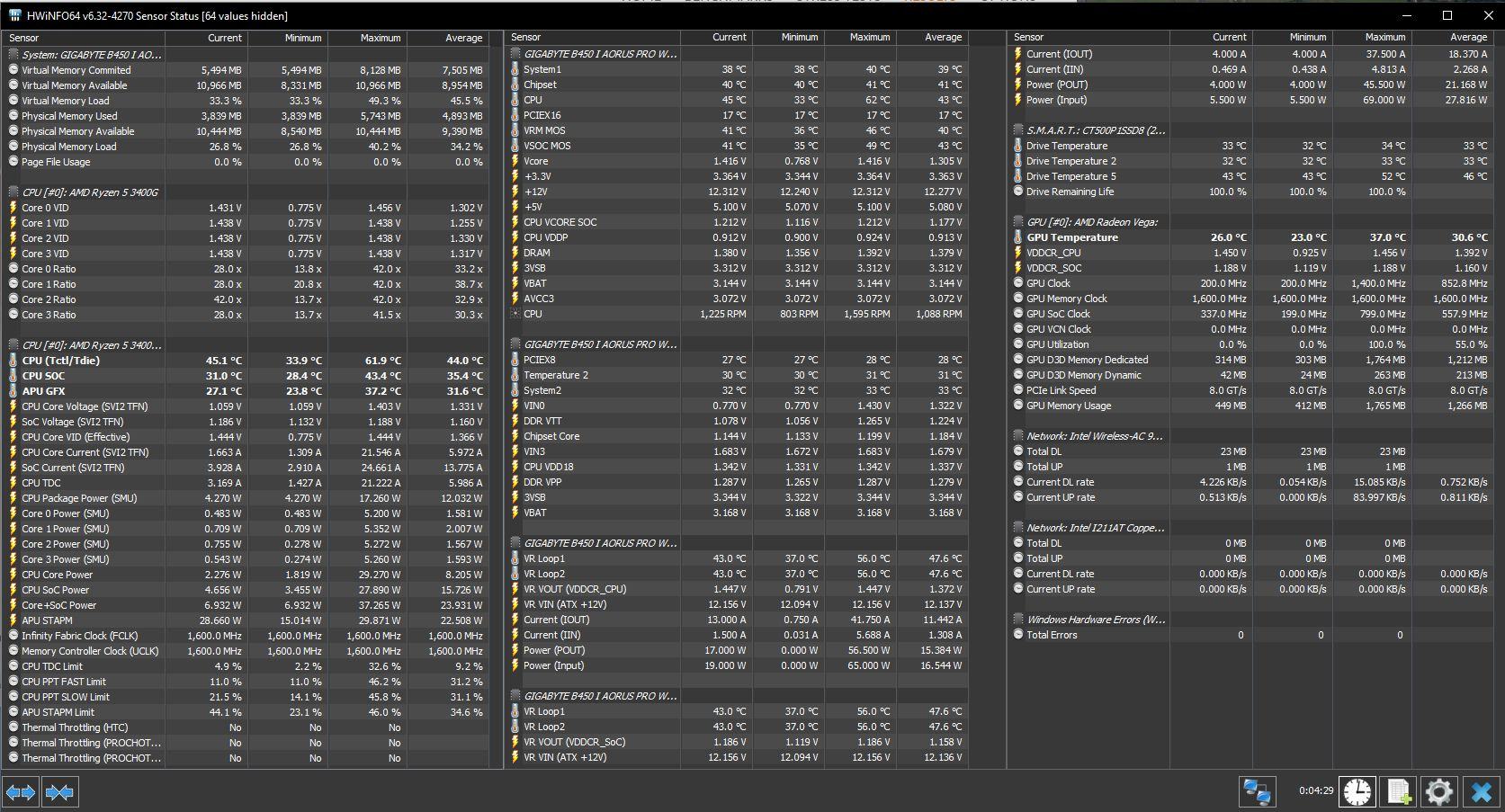Open sensor settings gear icon

pyautogui.click(x=1438, y=791)
